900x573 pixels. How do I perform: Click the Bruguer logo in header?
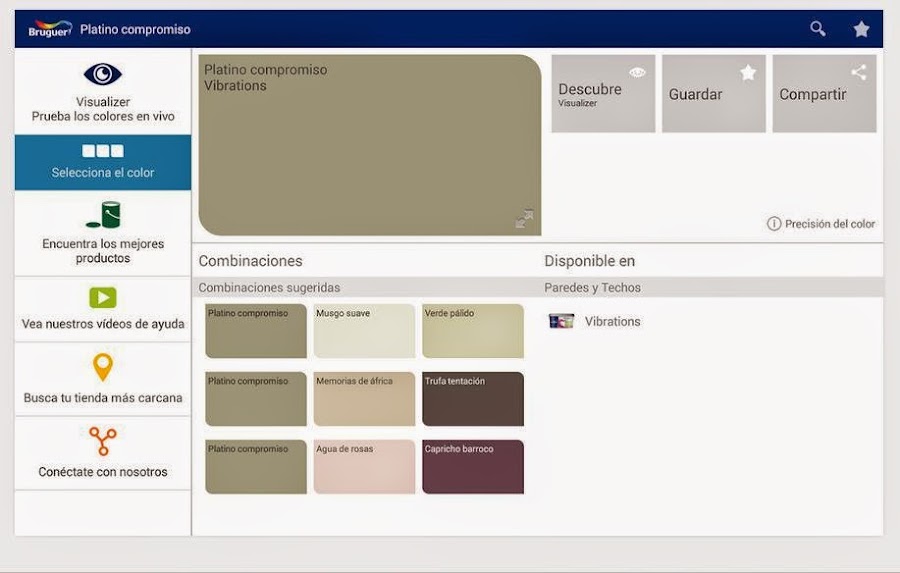coord(51,29)
